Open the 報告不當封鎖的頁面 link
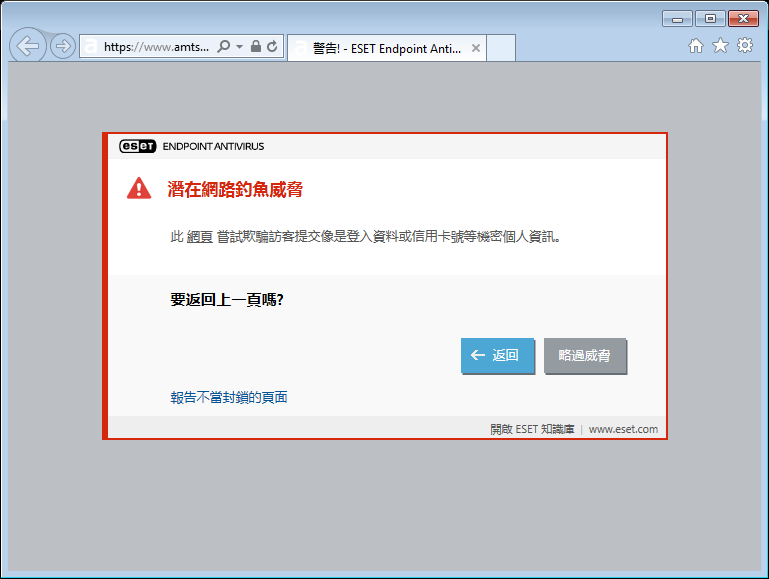Viewport: 769px width, 579px height. 229,397
